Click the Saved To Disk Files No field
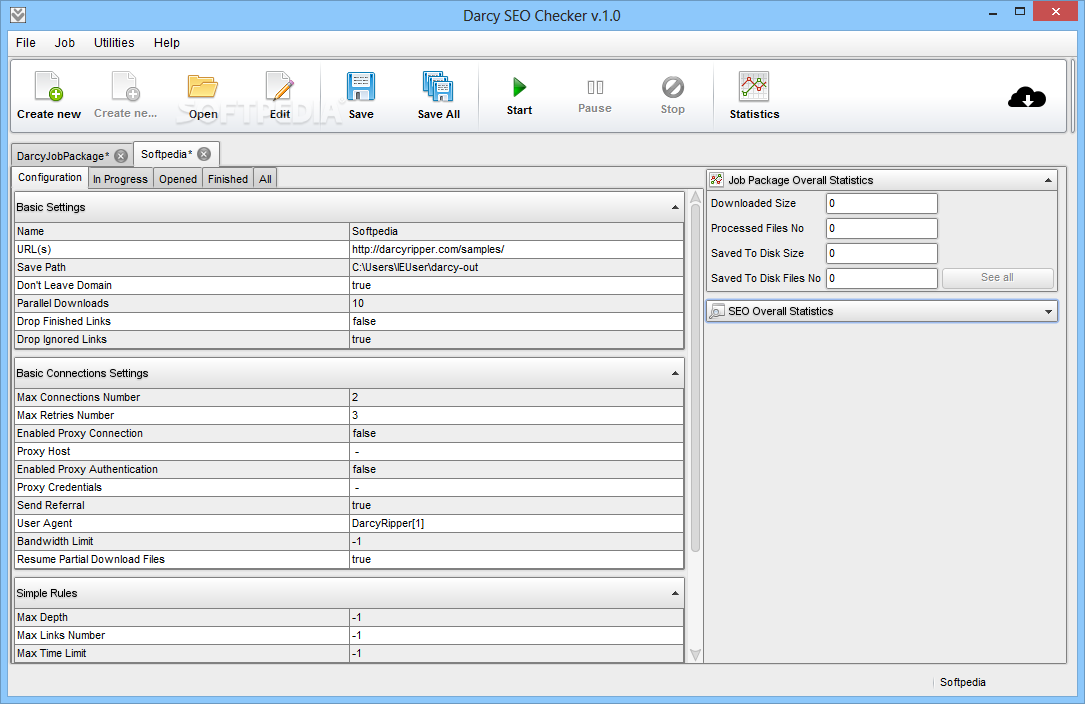Viewport: 1085px width, 704px height. pyautogui.click(x=882, y=278)
